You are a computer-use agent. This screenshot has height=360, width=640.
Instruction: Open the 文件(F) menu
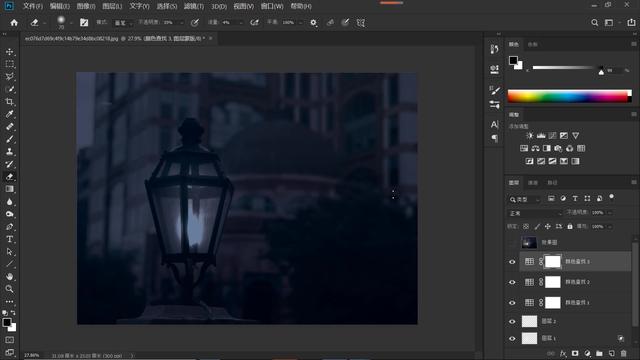point(33,6)
